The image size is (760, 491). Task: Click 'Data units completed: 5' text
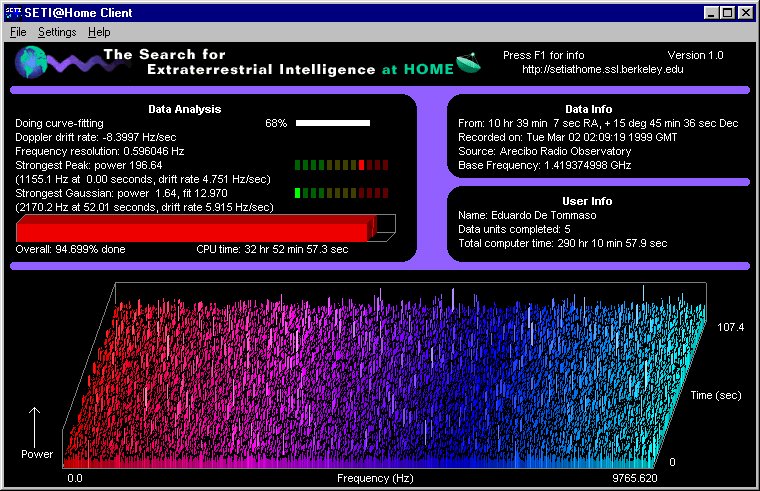coord(514,229)
